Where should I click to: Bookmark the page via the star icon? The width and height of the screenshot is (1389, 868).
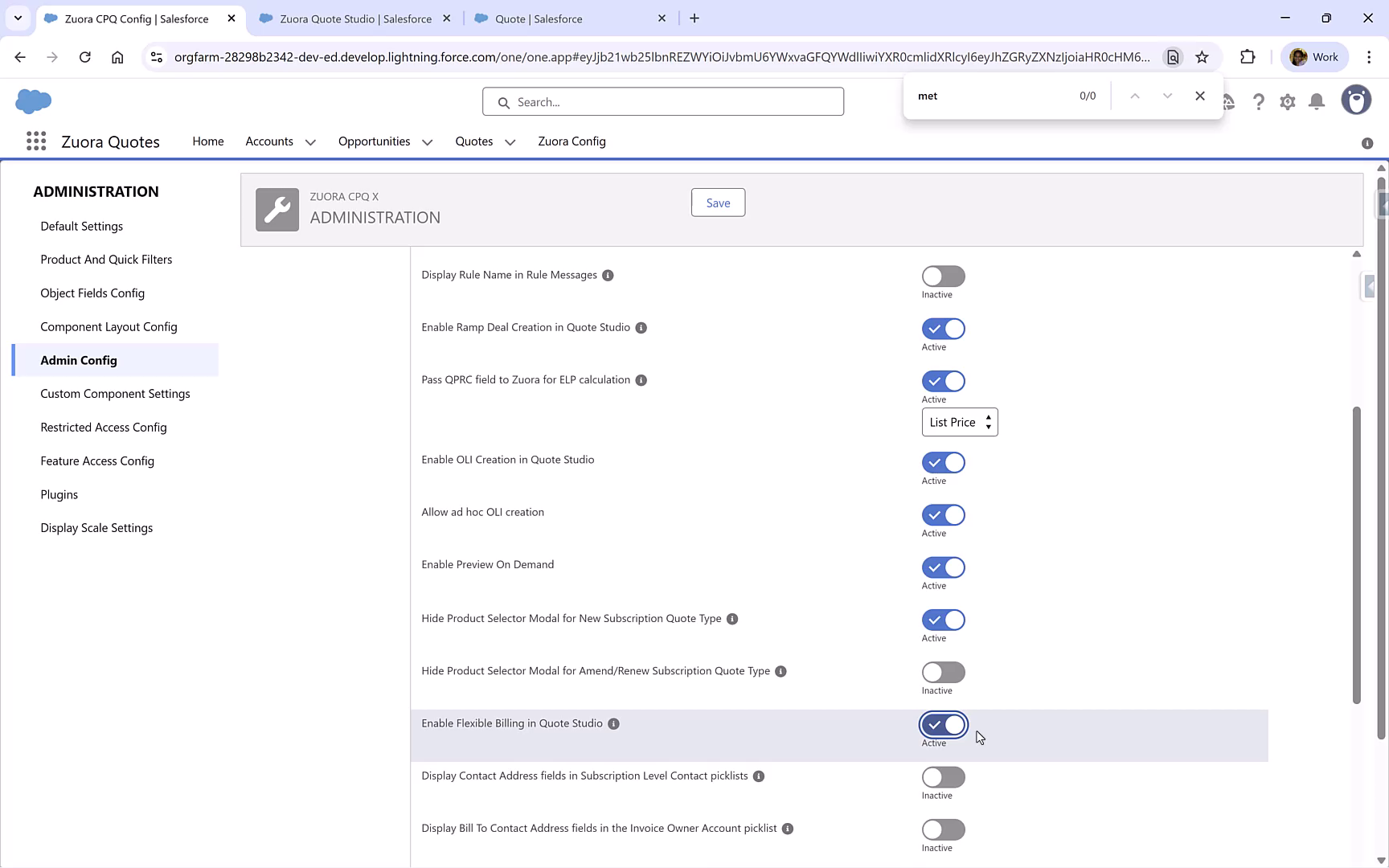[x=1203, y=57]
